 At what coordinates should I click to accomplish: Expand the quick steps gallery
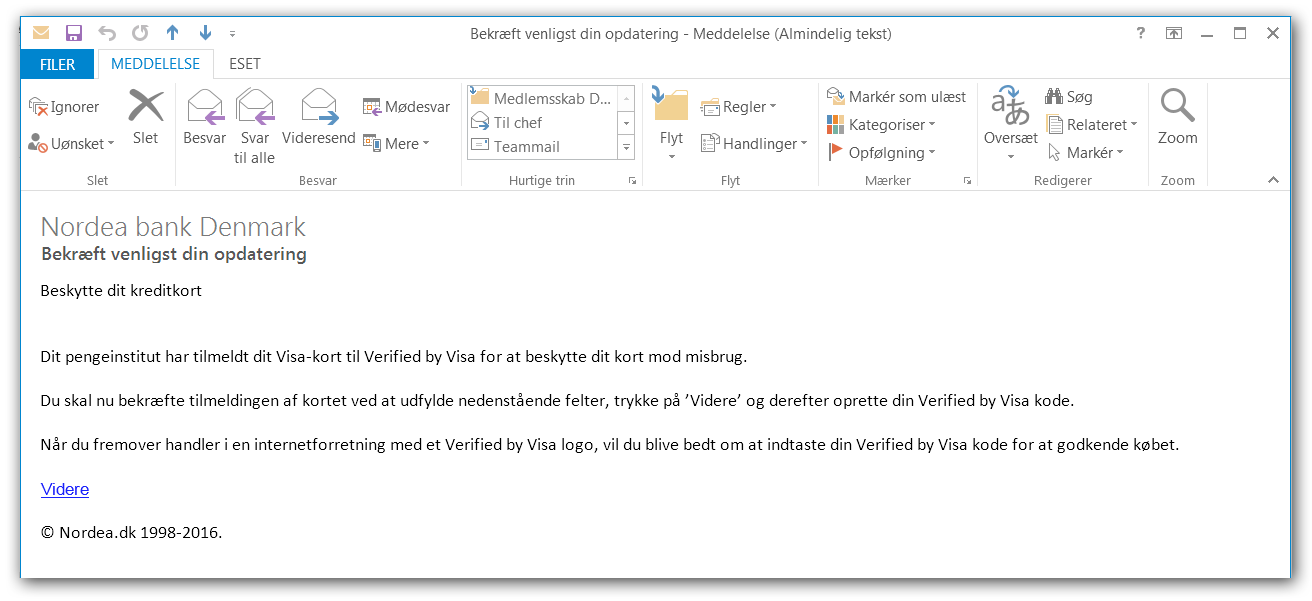(x=627, y=147)
